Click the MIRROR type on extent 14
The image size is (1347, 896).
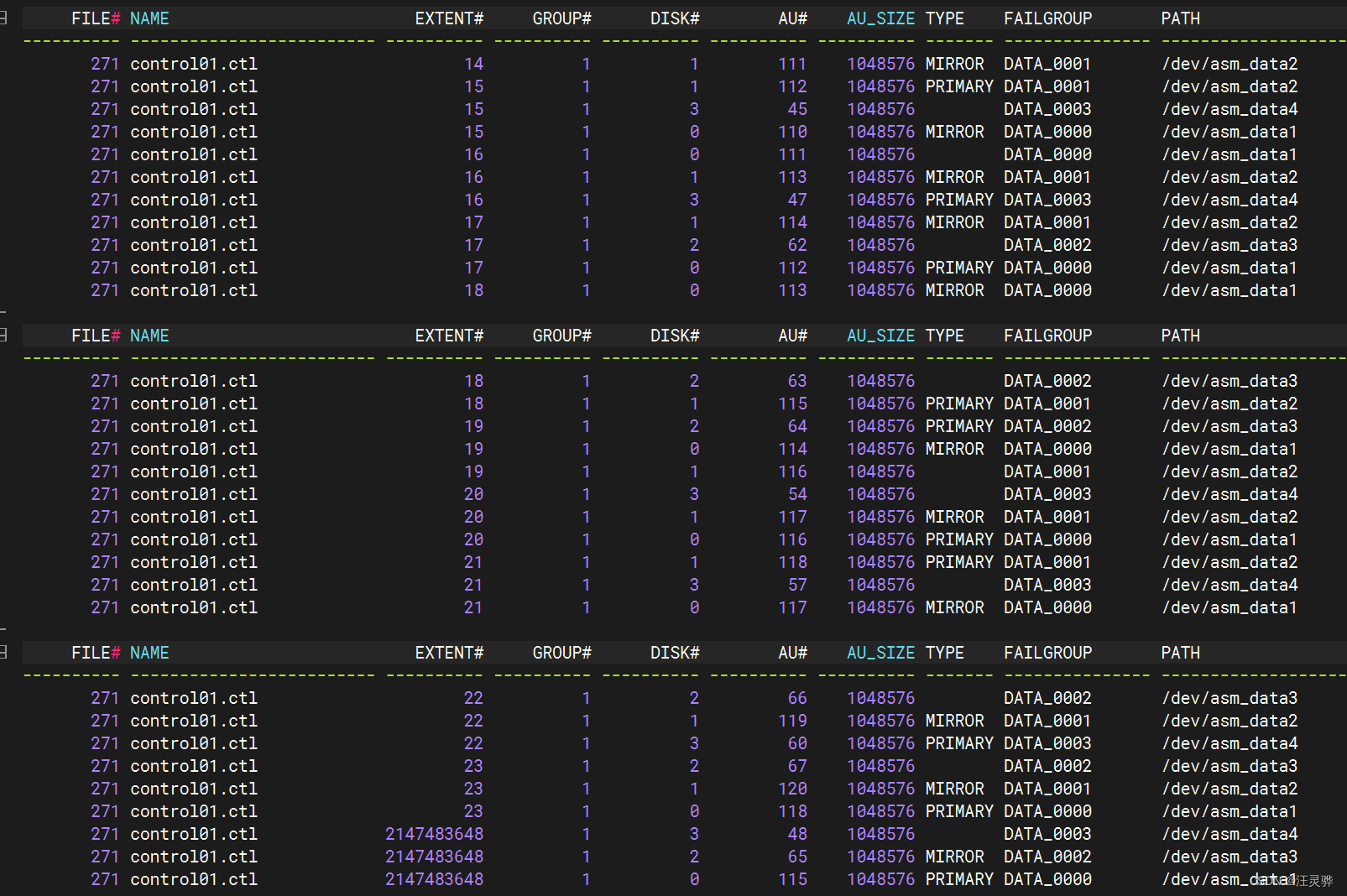[x=954, y=63]
